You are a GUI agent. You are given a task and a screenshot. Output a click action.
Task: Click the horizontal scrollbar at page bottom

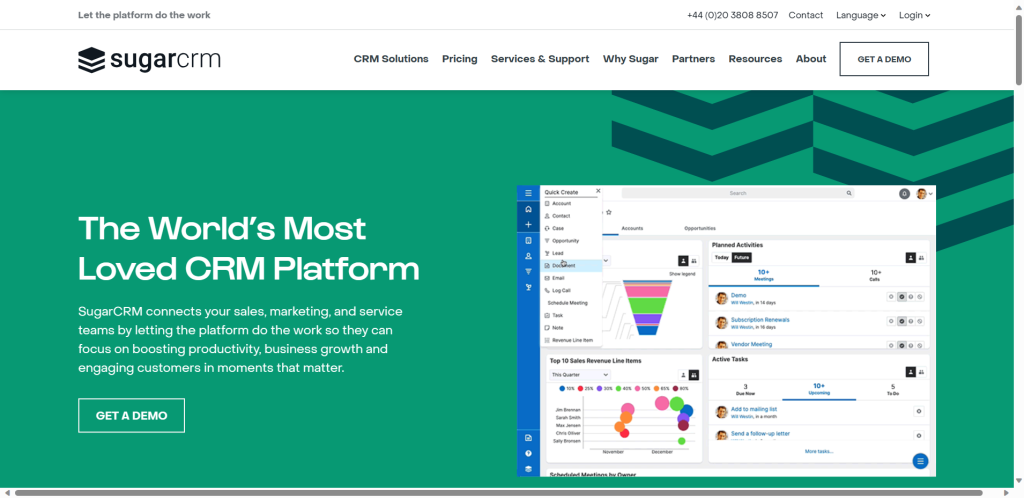pyautogui.click(x=499, y=493)
